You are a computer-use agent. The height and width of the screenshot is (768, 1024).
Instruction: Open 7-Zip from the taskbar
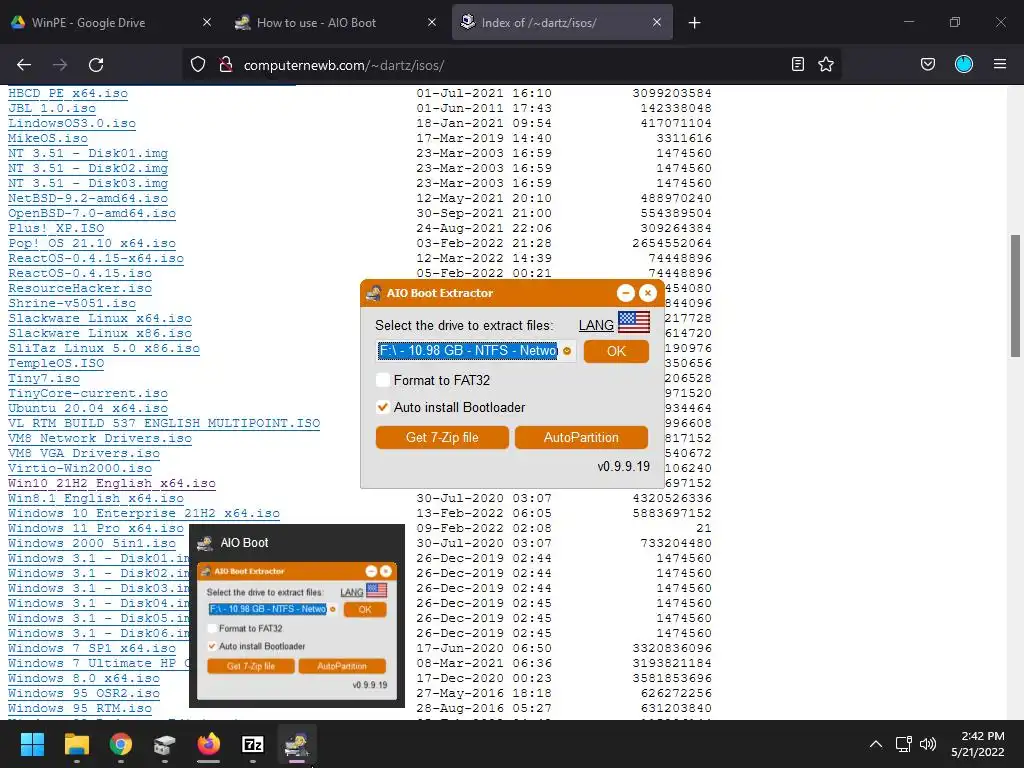coord(253,744)
